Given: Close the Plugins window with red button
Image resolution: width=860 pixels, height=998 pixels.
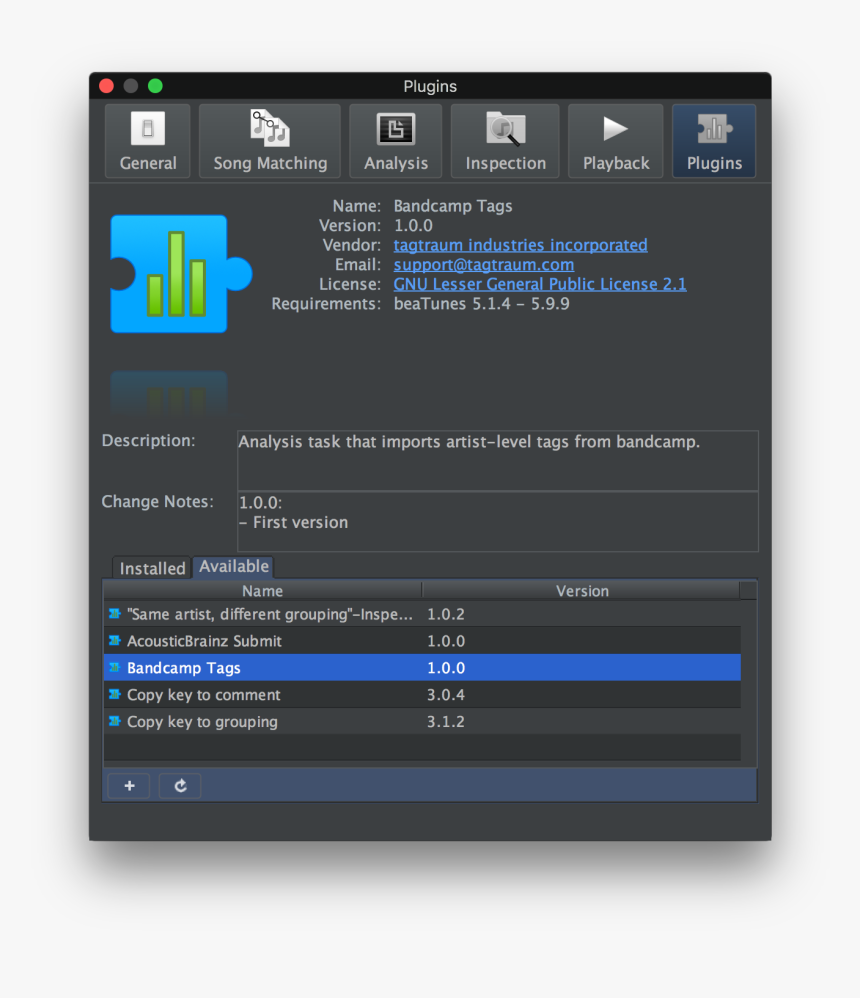Looking at the screenshot, I should (x=107, y=86).
